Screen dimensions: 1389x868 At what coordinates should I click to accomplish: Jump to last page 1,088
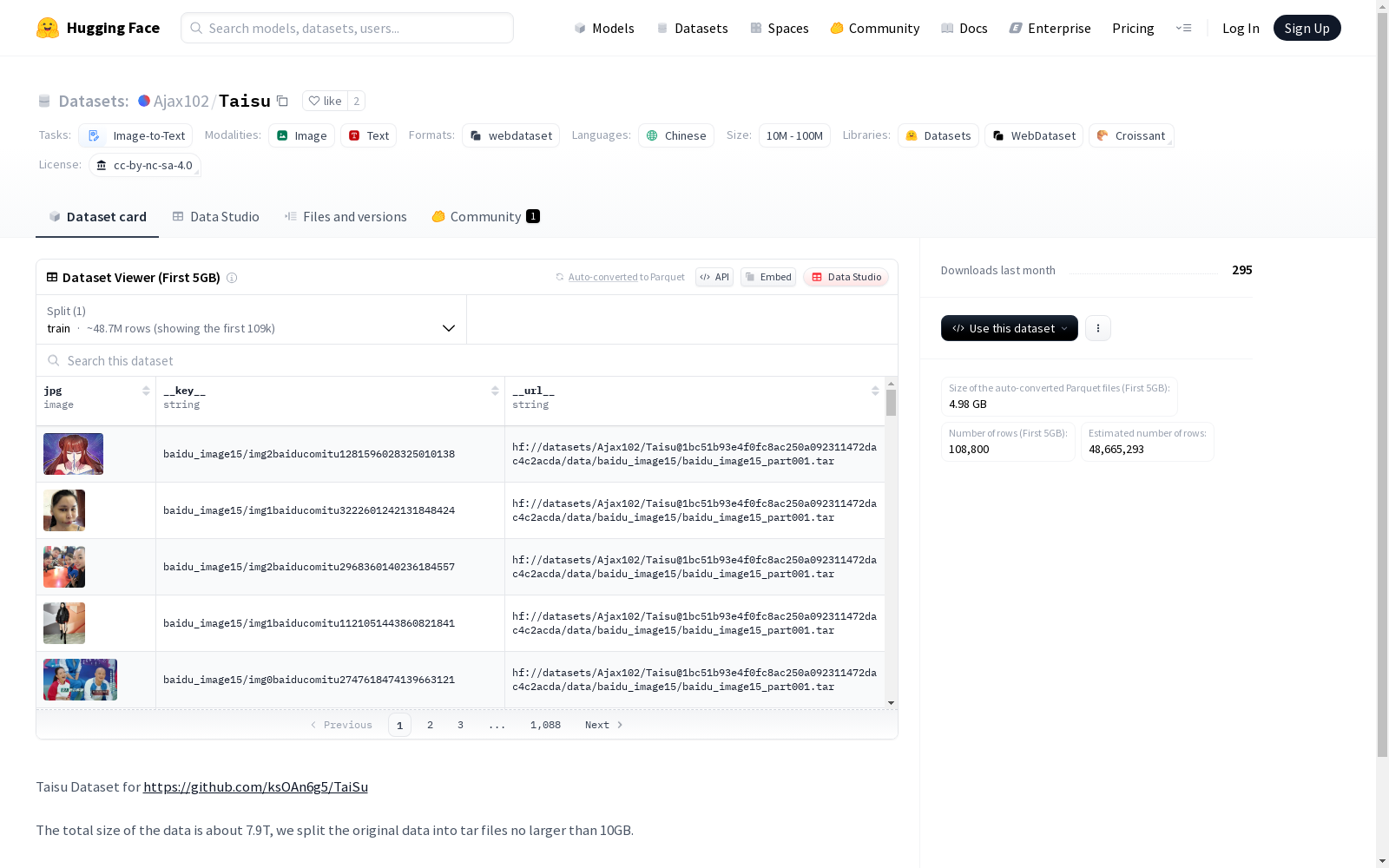(x=545, y=725)
